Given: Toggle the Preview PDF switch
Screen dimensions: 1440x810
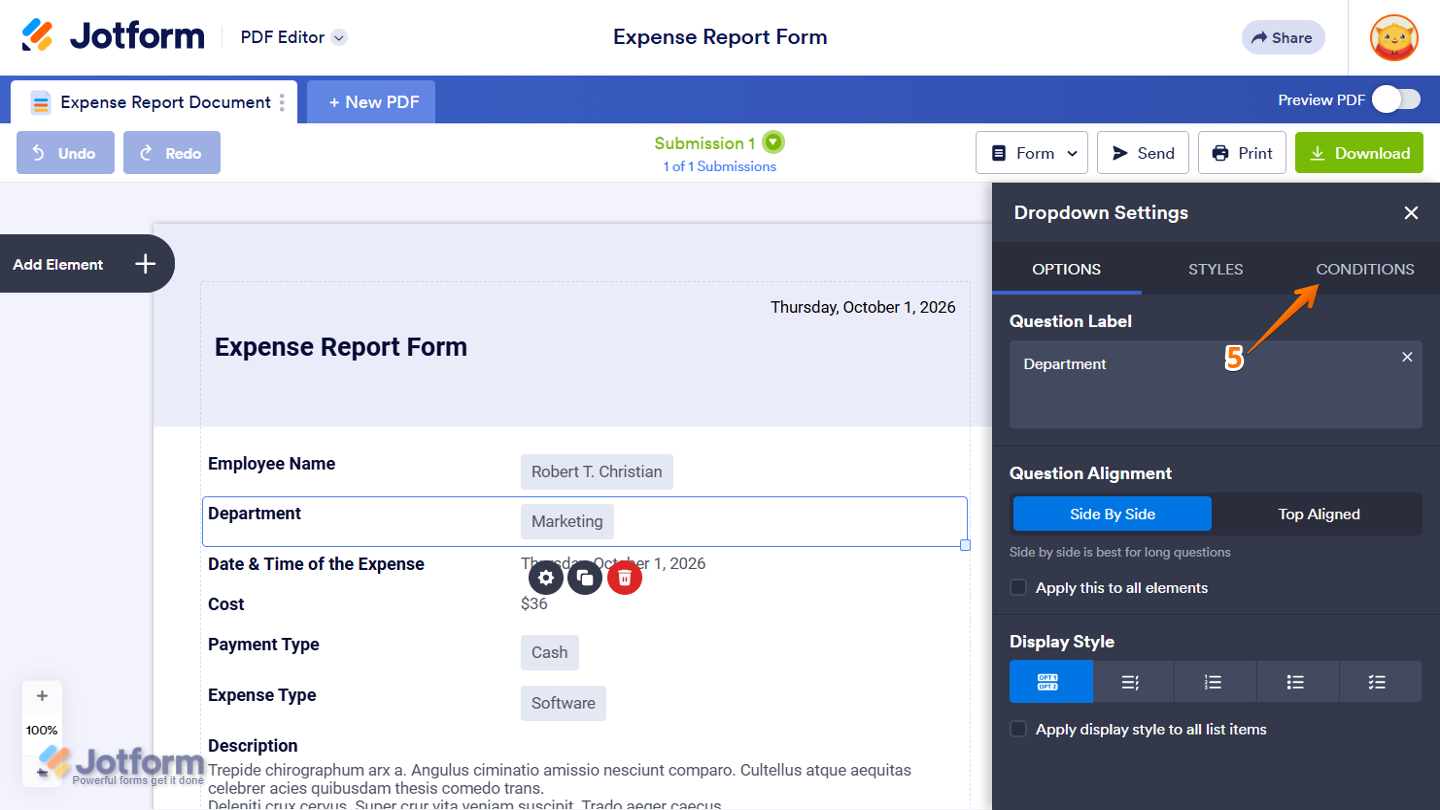Looking at the screenshot, I should pos(1396,99).
